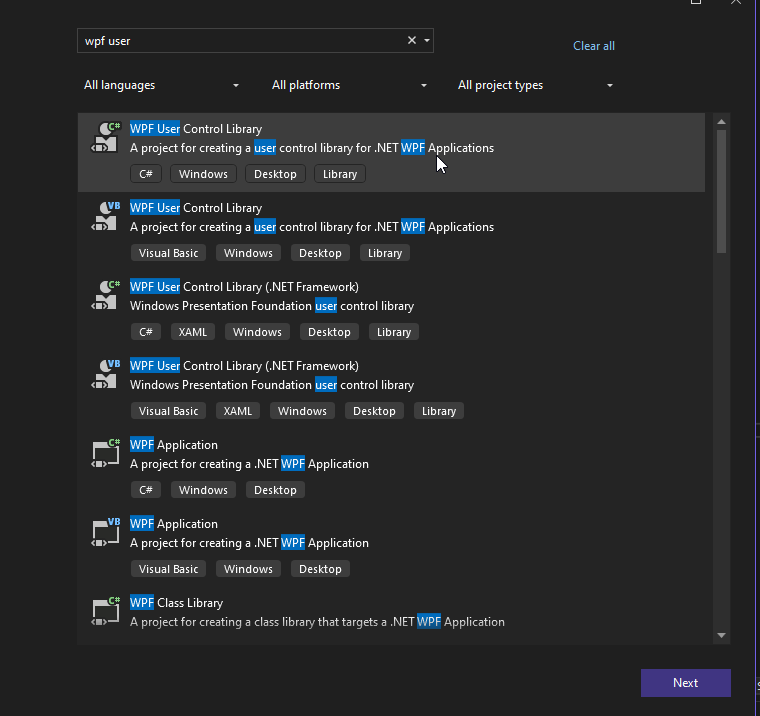Screen dimensions: 760x716
Task: Click Visual Basic tag of WPF Application
Action: point(168,569)
